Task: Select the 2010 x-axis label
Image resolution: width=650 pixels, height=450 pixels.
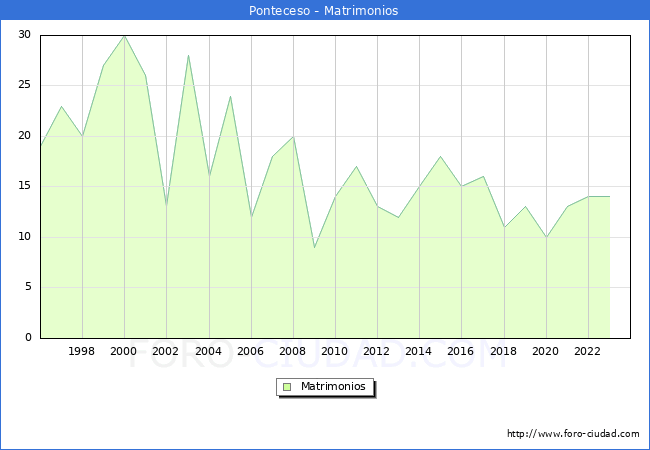Action: (x=334, y=351)
